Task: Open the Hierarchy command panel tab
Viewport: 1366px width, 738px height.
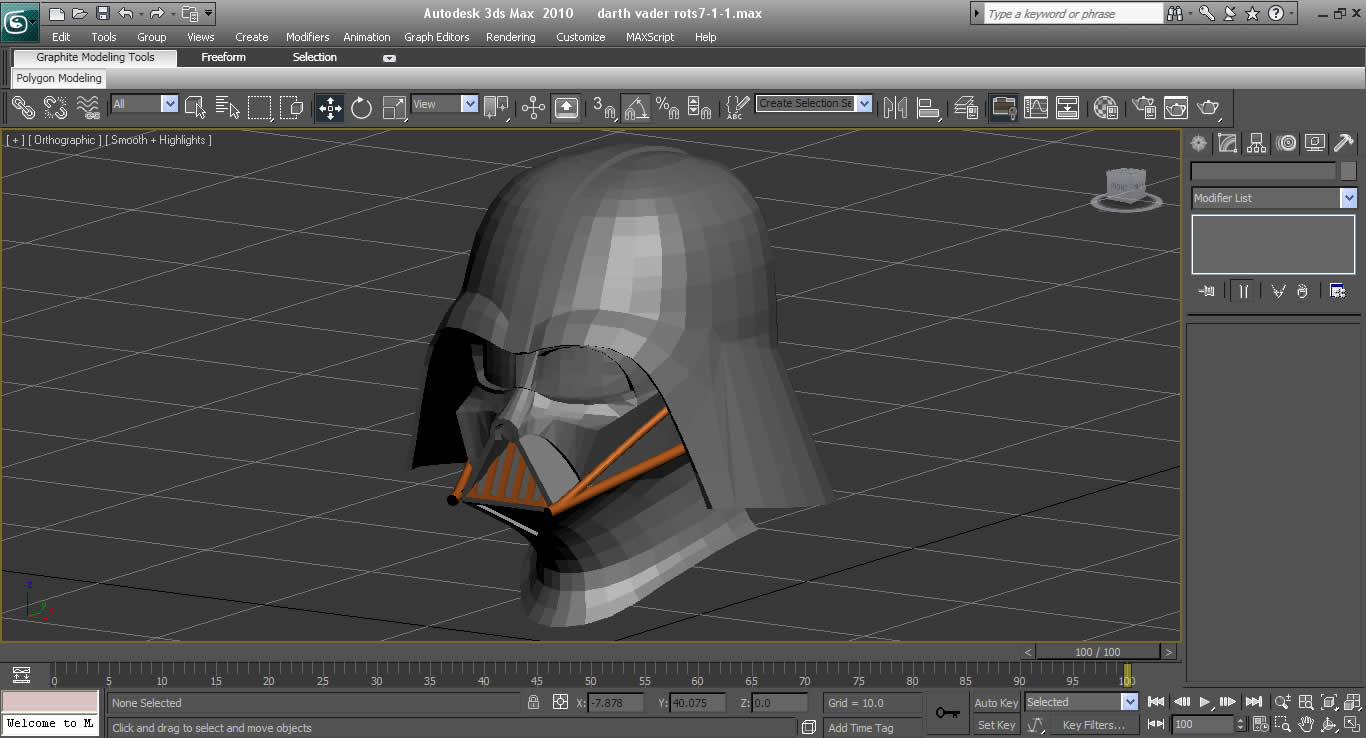Action: tap(1257, 143)
